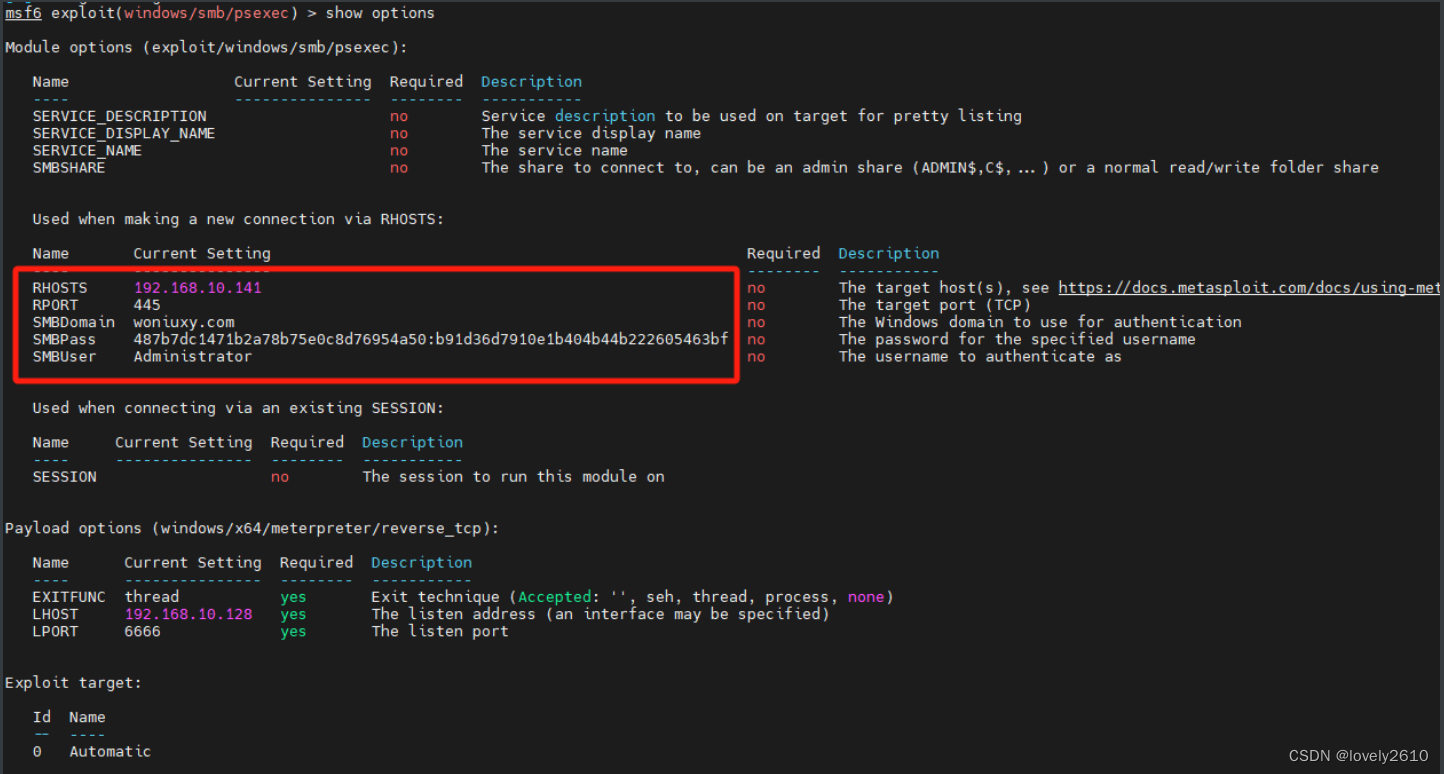Click the RHOSTS value 192.168.10.141
Image resolution: width=1444 pixels, height=774 pixels.
pos(198,288)
